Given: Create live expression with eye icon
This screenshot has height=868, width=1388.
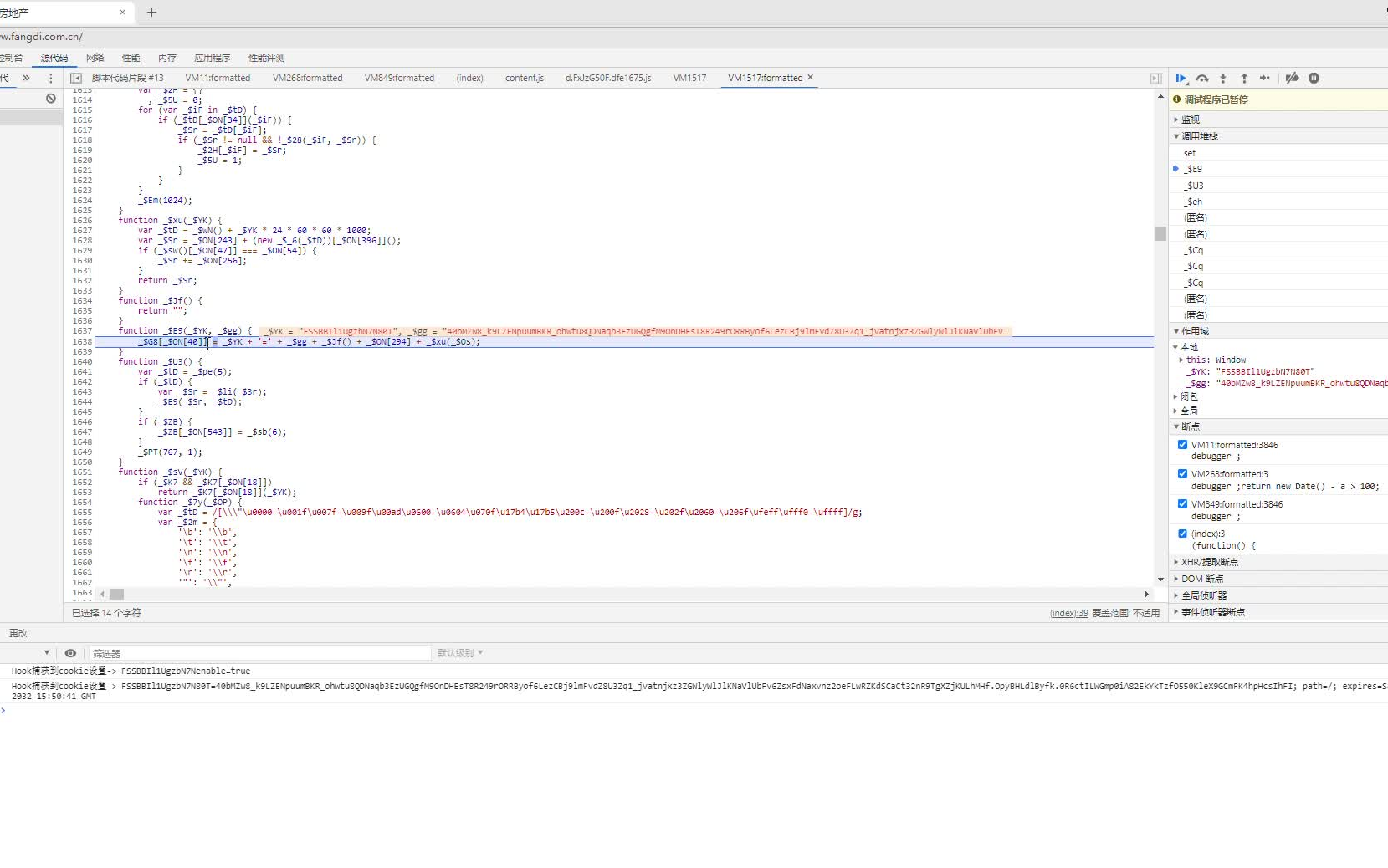Looking at the screenshot, I should click(x=70, y=653).
